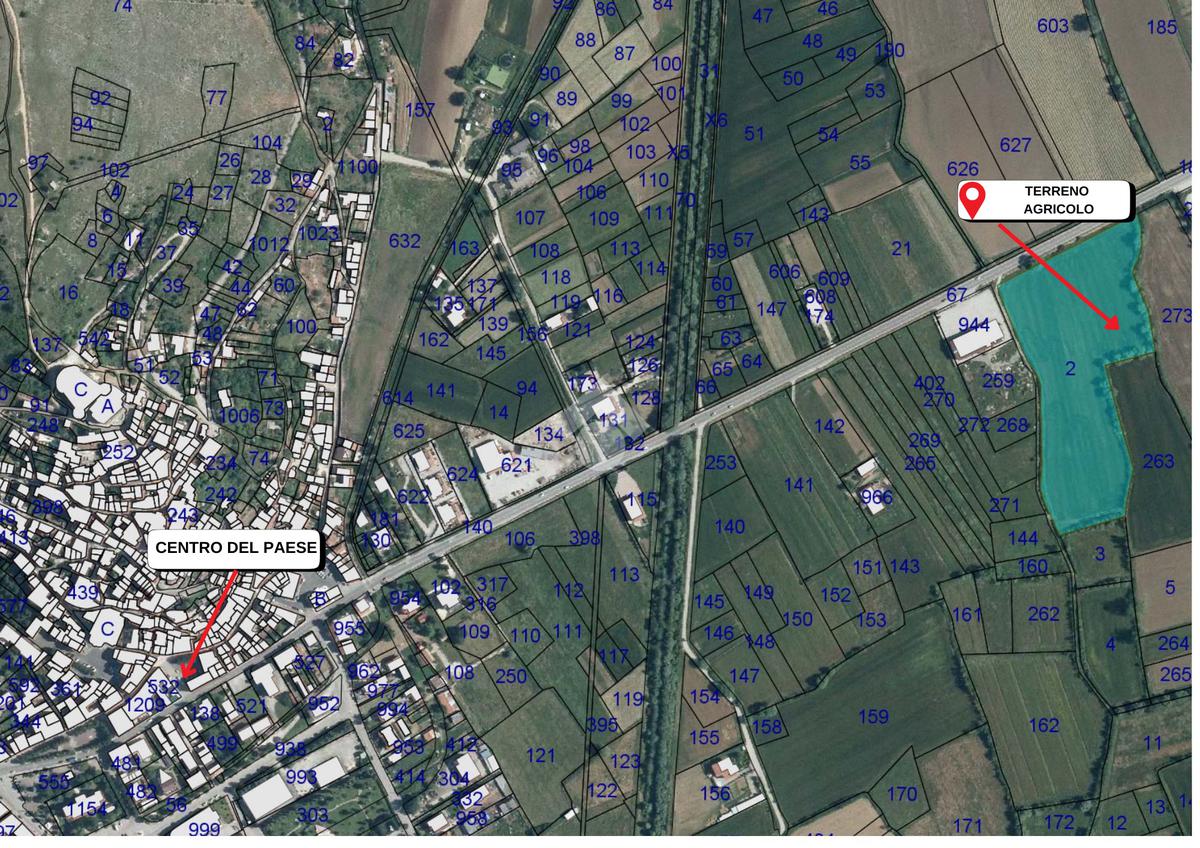Click parcel number 993
The height and width of the screenshot is (848, 1200).
[301, 777]
